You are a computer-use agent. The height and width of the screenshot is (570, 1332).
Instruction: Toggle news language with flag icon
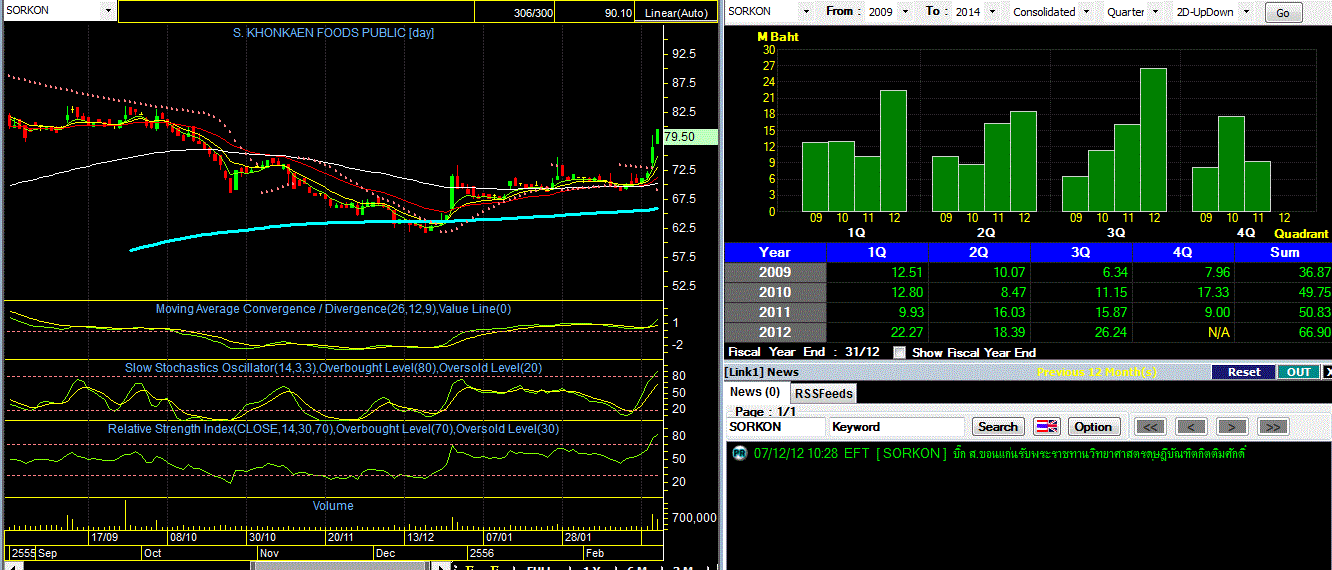(x=1046, y=426)
